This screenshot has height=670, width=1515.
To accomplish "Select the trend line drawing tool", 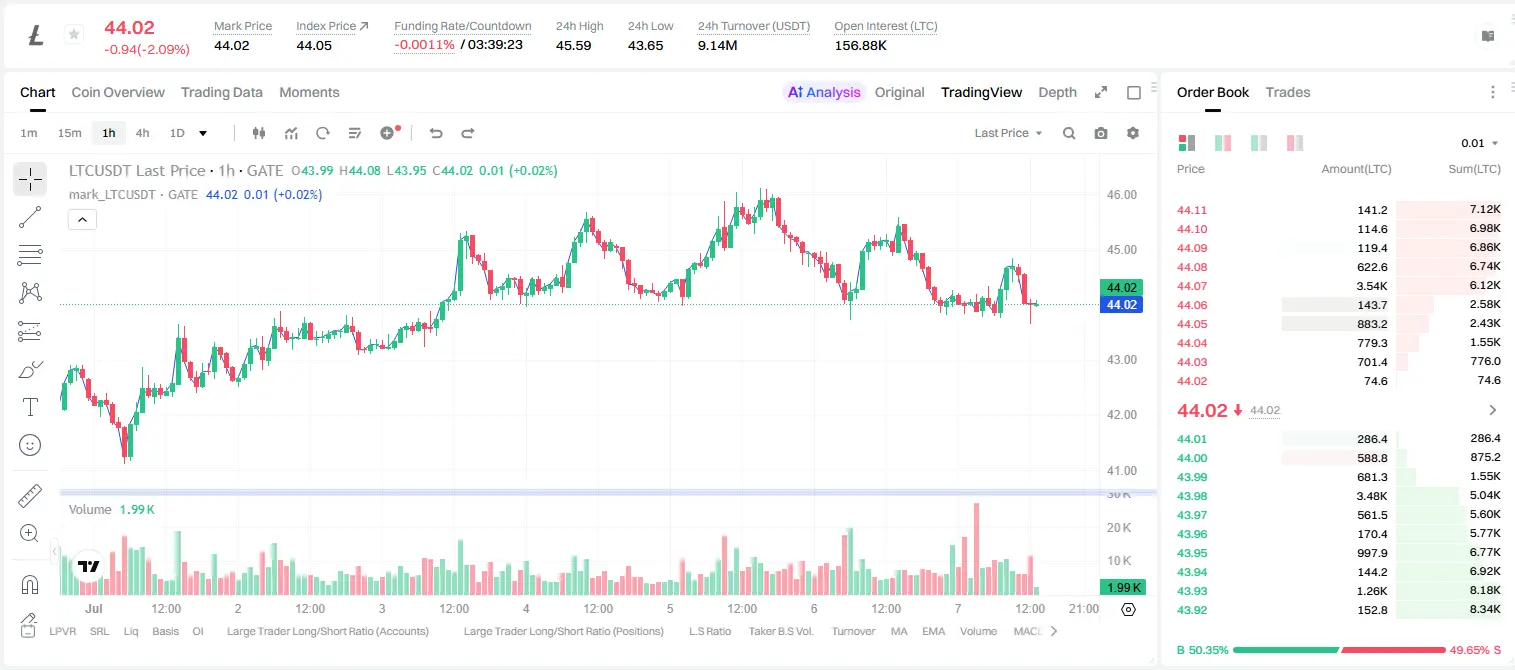I will click(30, 217).
